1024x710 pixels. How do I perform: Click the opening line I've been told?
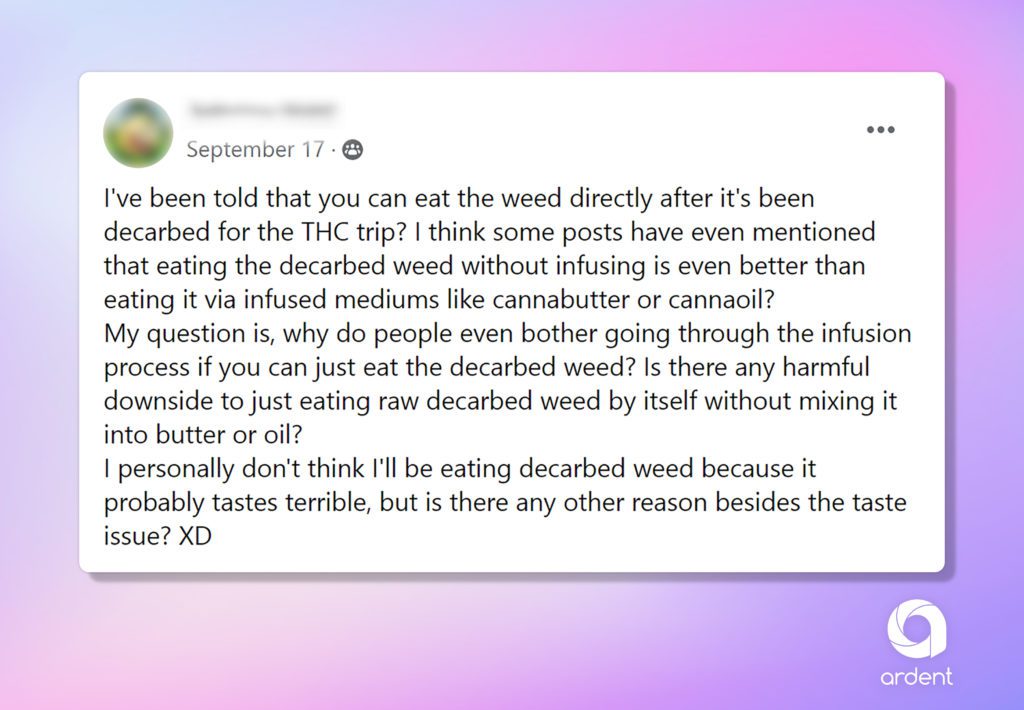(459, 199)
